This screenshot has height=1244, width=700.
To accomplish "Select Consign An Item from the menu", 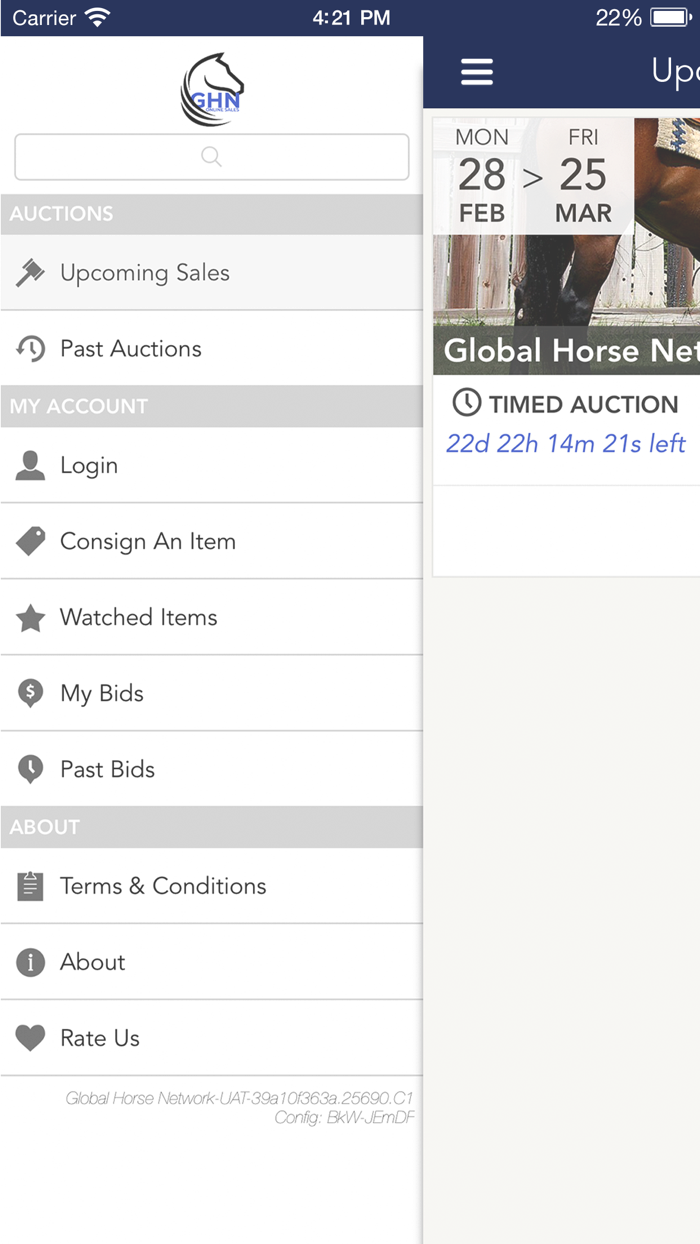I will click(x=148, y=540).
